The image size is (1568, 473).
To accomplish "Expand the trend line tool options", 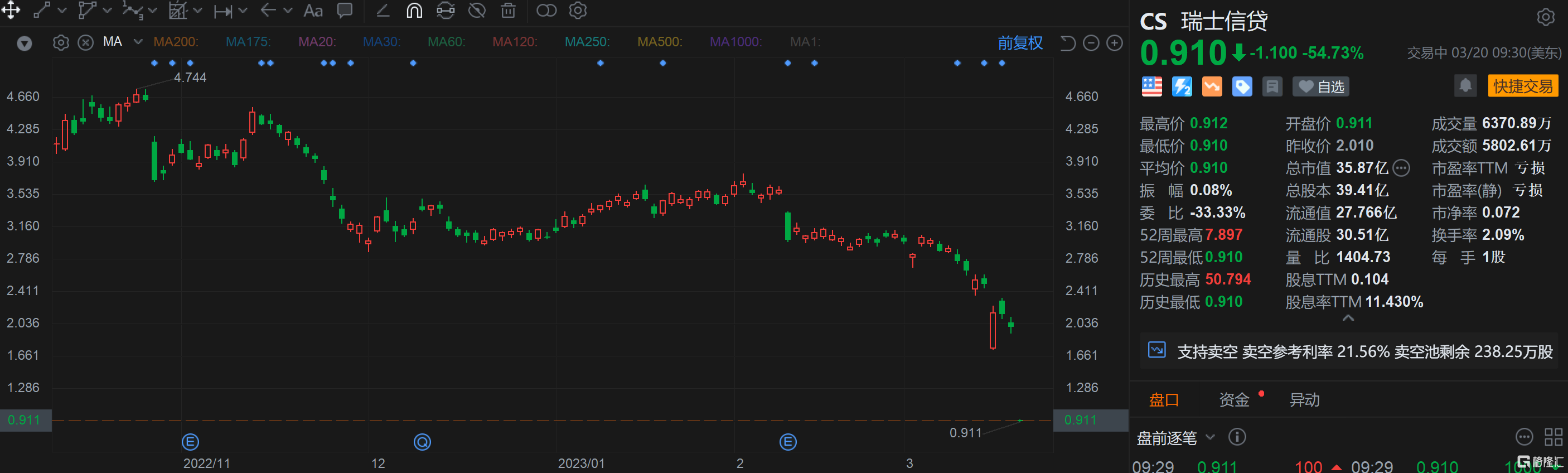I will click(x=62, y=11).
